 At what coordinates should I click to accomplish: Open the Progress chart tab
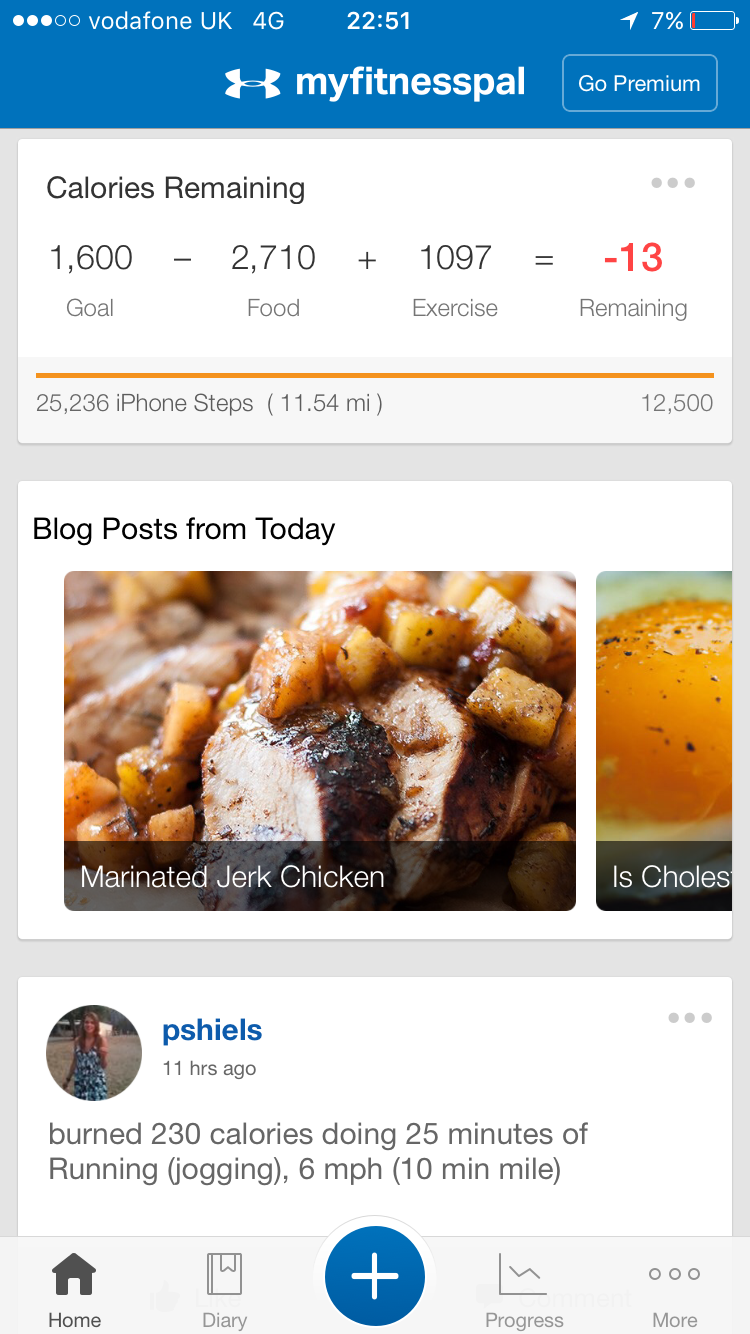tap(524, 1291)
